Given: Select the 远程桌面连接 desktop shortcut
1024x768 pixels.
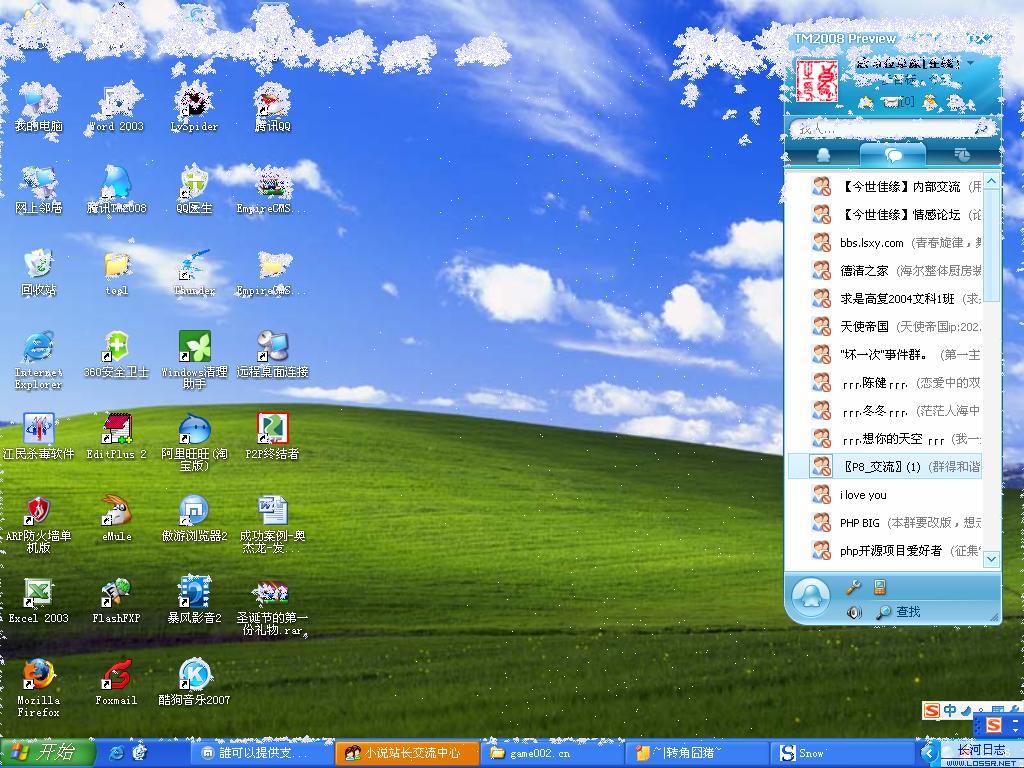Looking at the screenshot, I should [272, 355].
